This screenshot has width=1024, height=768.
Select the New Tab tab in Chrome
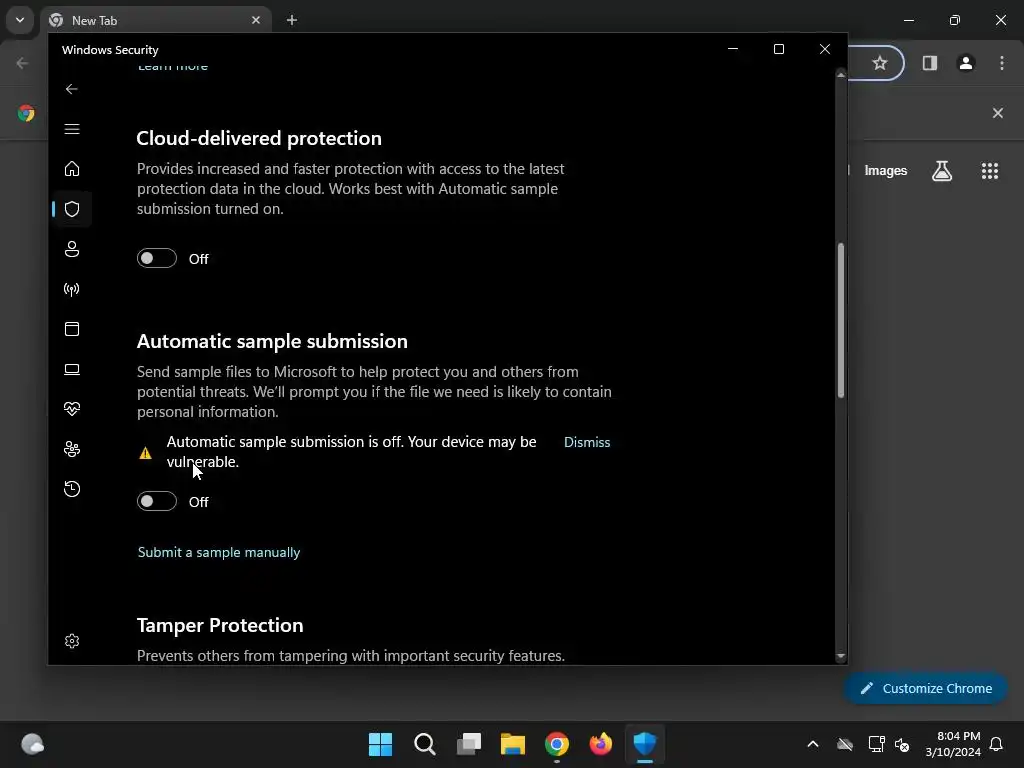(x=157, y=20)
